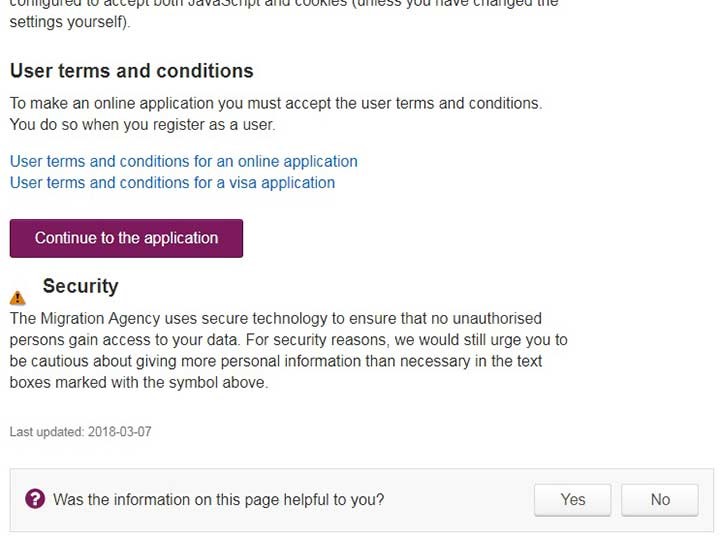The width and height of the screenshot is (720, 538).
Task: Open user terms for a visa application
Action: (172, 183)
